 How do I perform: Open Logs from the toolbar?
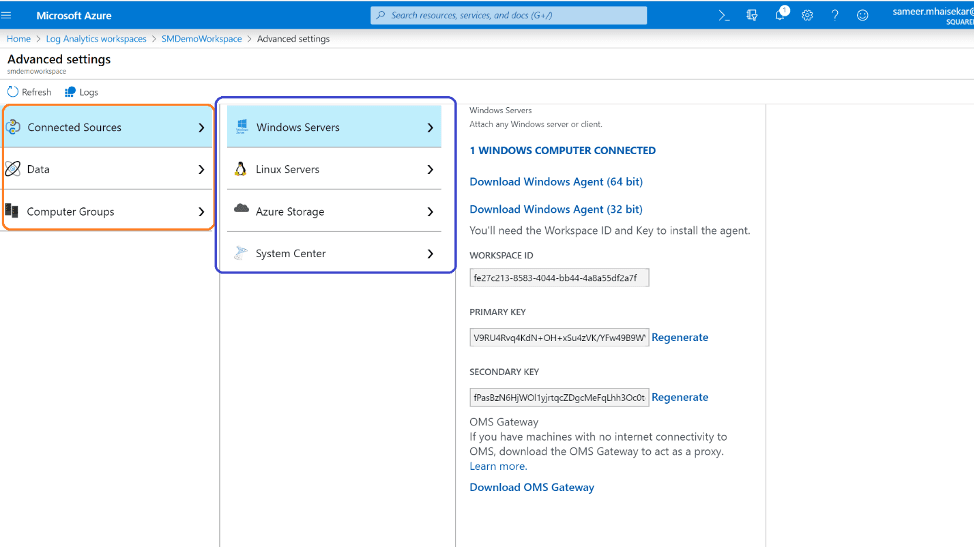82,92
